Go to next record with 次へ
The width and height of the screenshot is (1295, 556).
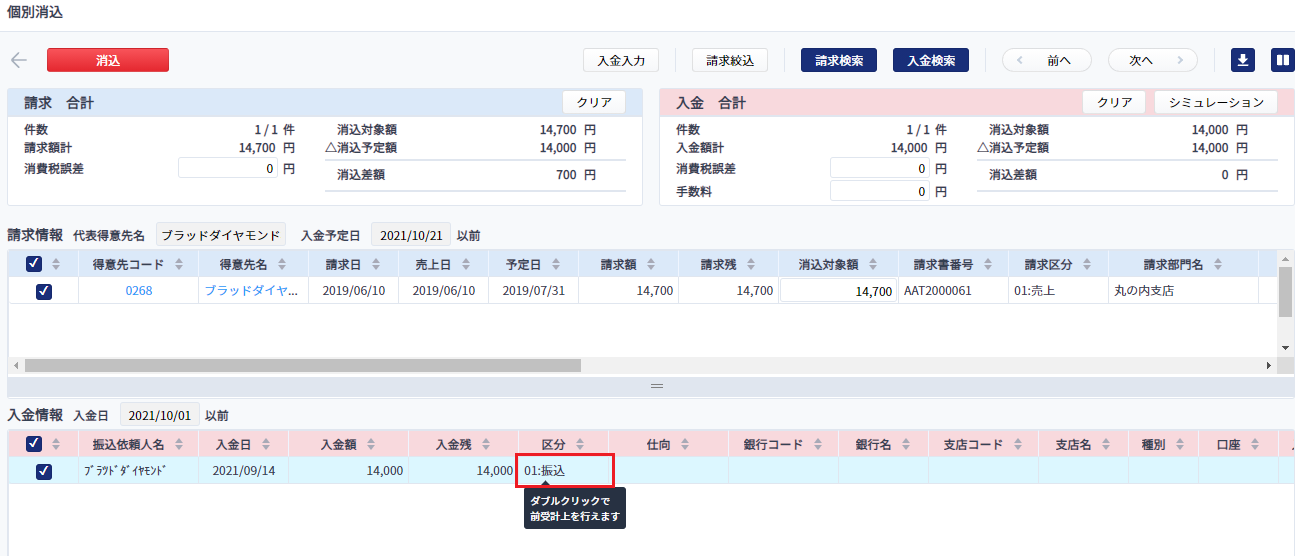coord(1153,60)
